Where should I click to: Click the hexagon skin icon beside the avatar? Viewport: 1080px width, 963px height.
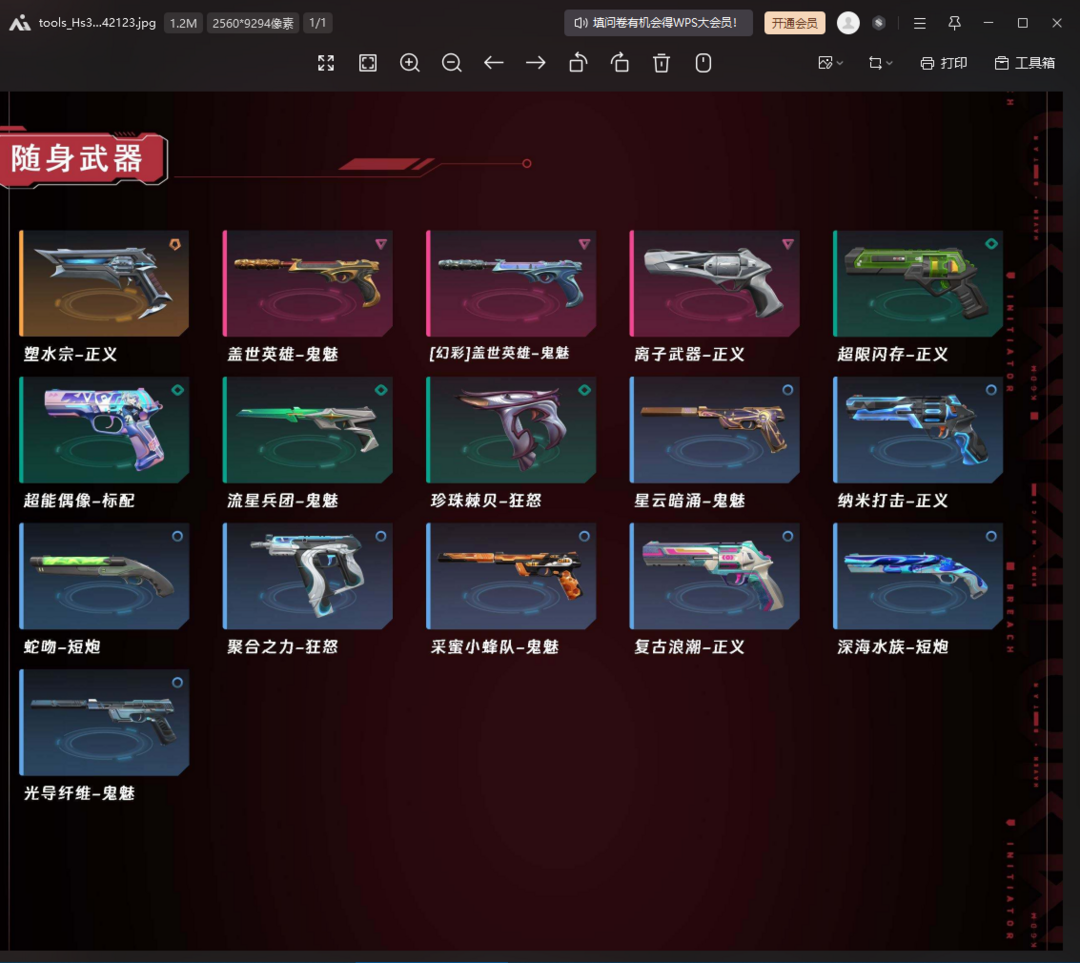tap(878, 23)
